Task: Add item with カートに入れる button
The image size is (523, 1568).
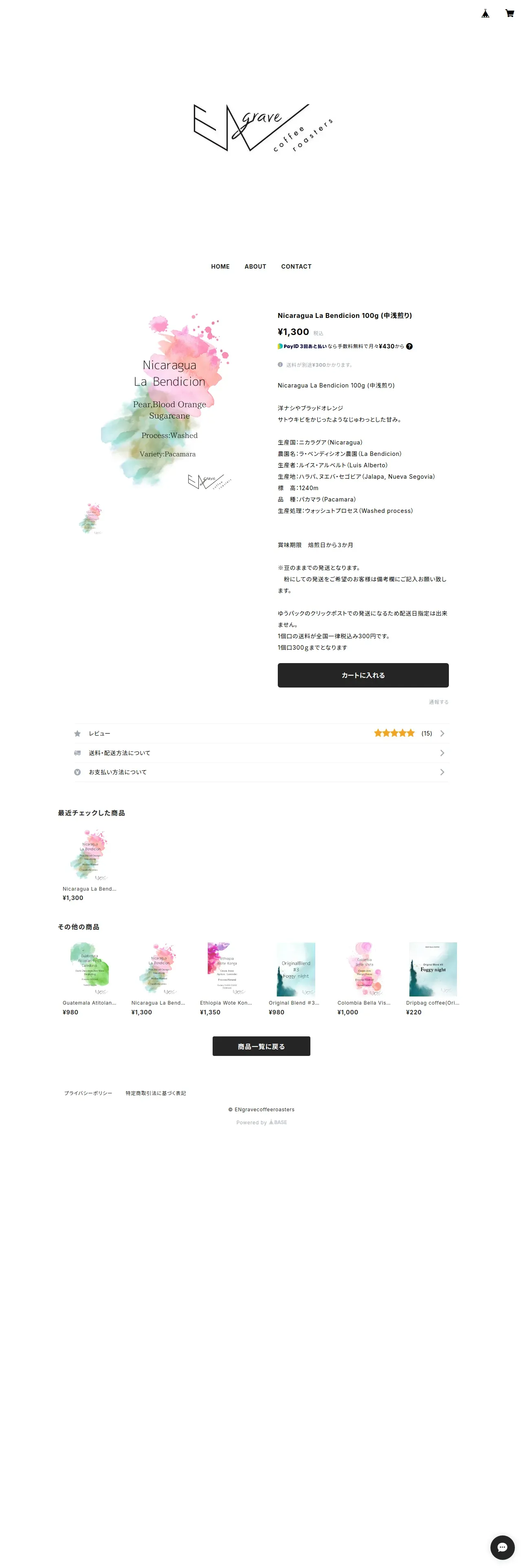Action: coord(363,675)
